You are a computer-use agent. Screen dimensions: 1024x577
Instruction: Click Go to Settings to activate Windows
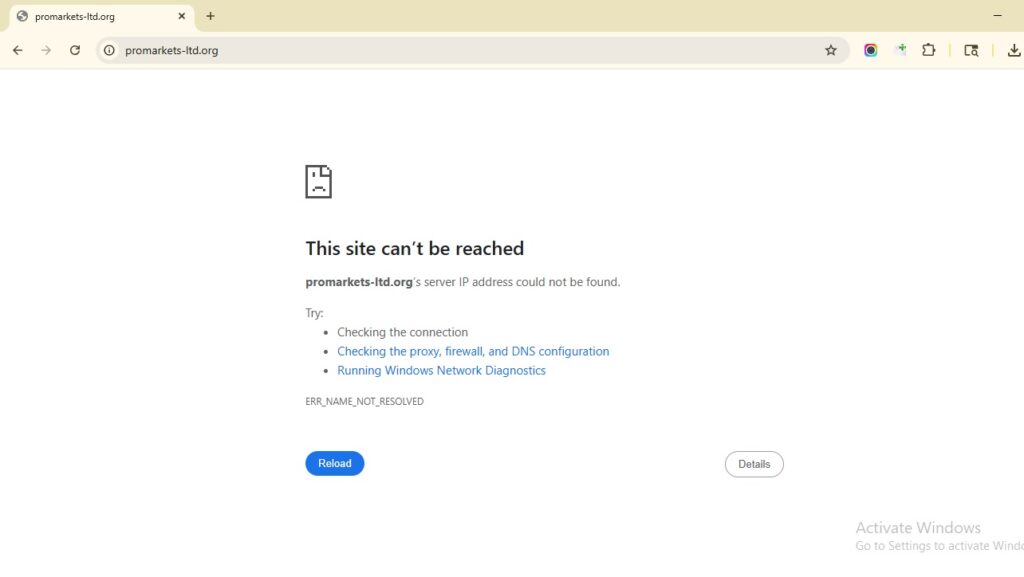tap(938, 545)
